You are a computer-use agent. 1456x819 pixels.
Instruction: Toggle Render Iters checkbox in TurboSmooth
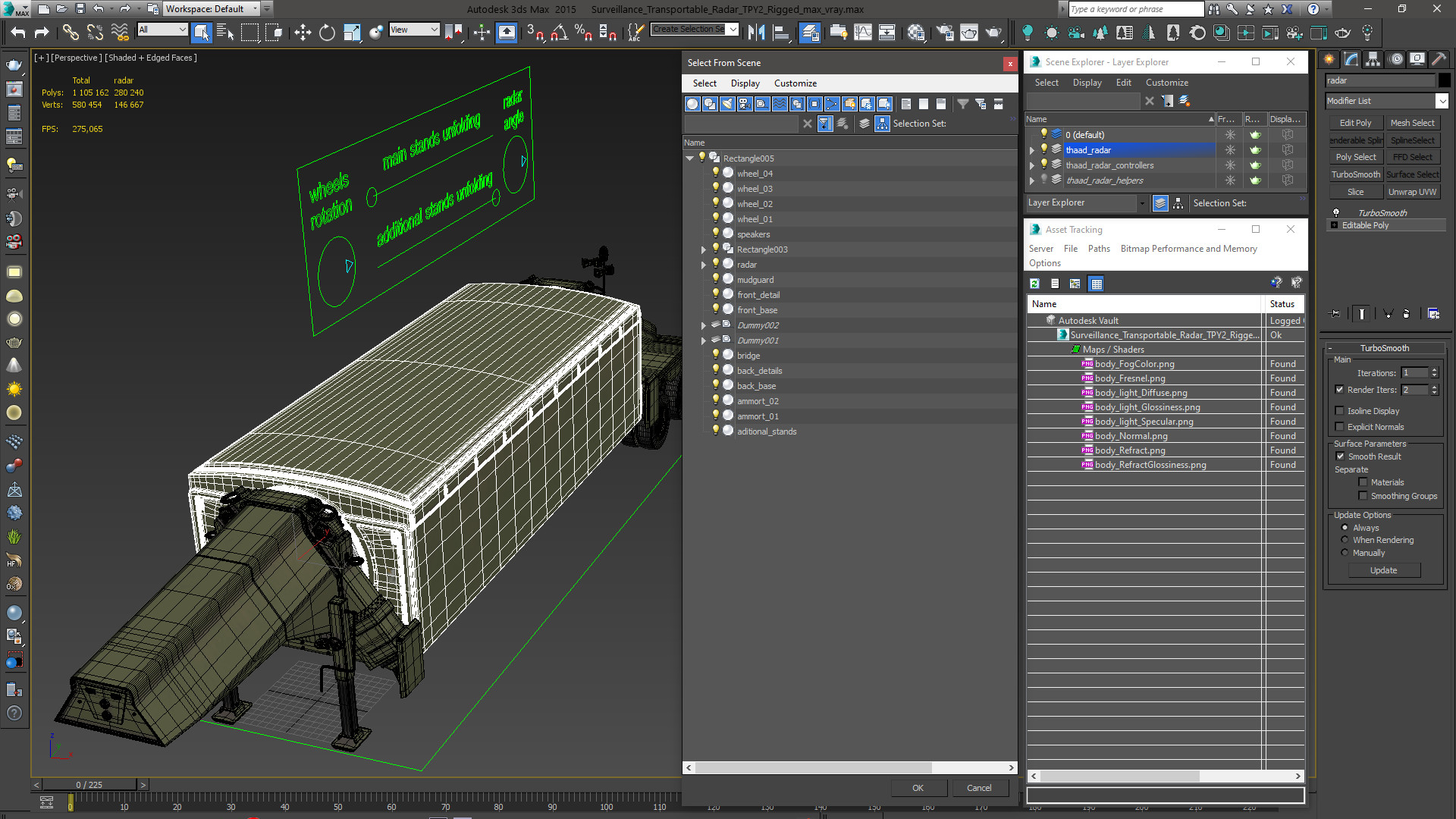1339,390
